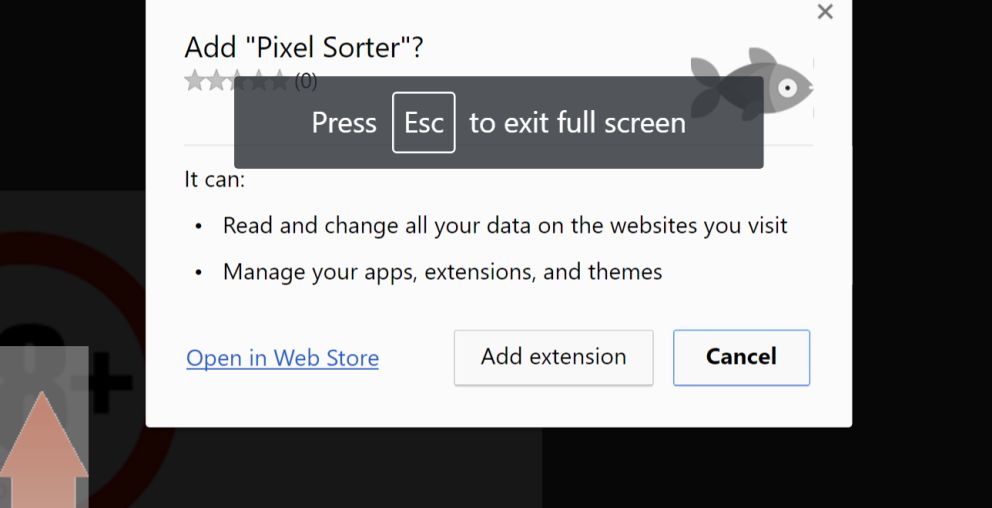Click the word "Press" in fullscreen banner
The height and width of the screenshot is (508, 992).
click(344, 123)
